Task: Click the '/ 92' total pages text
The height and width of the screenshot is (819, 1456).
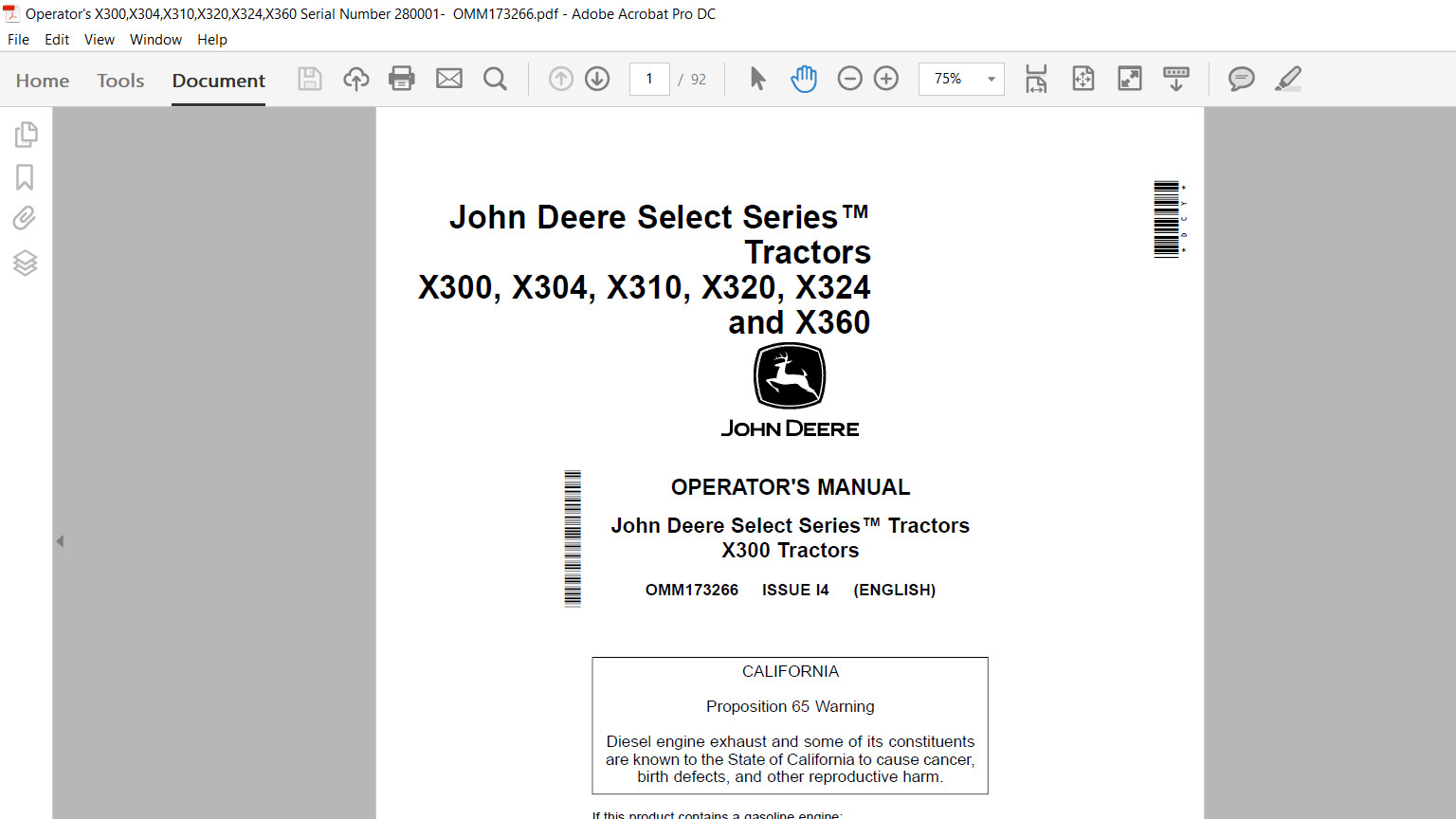Action: [692, 80]
